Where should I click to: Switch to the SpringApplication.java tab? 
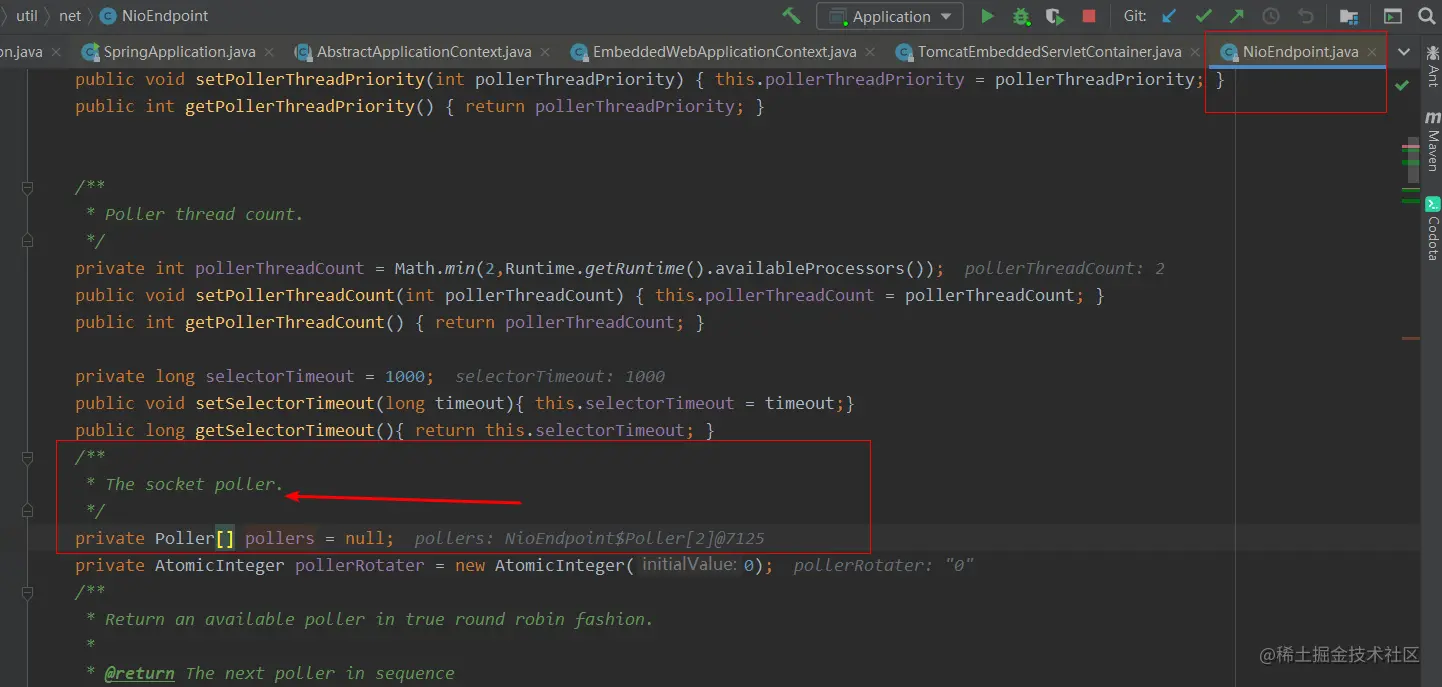point(179,52)
